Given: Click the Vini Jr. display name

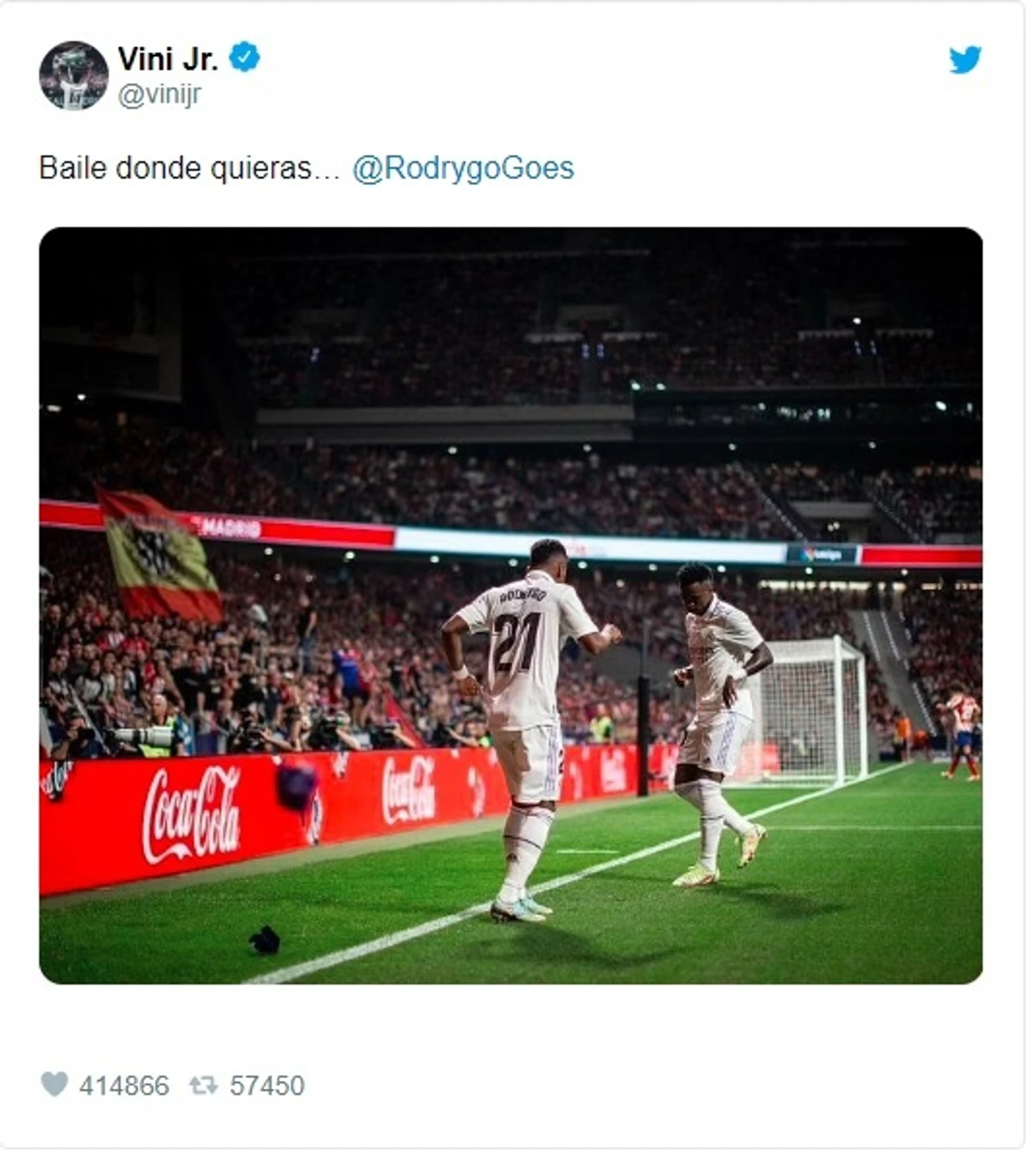Looking at the screenshot, I should (167, 58).
